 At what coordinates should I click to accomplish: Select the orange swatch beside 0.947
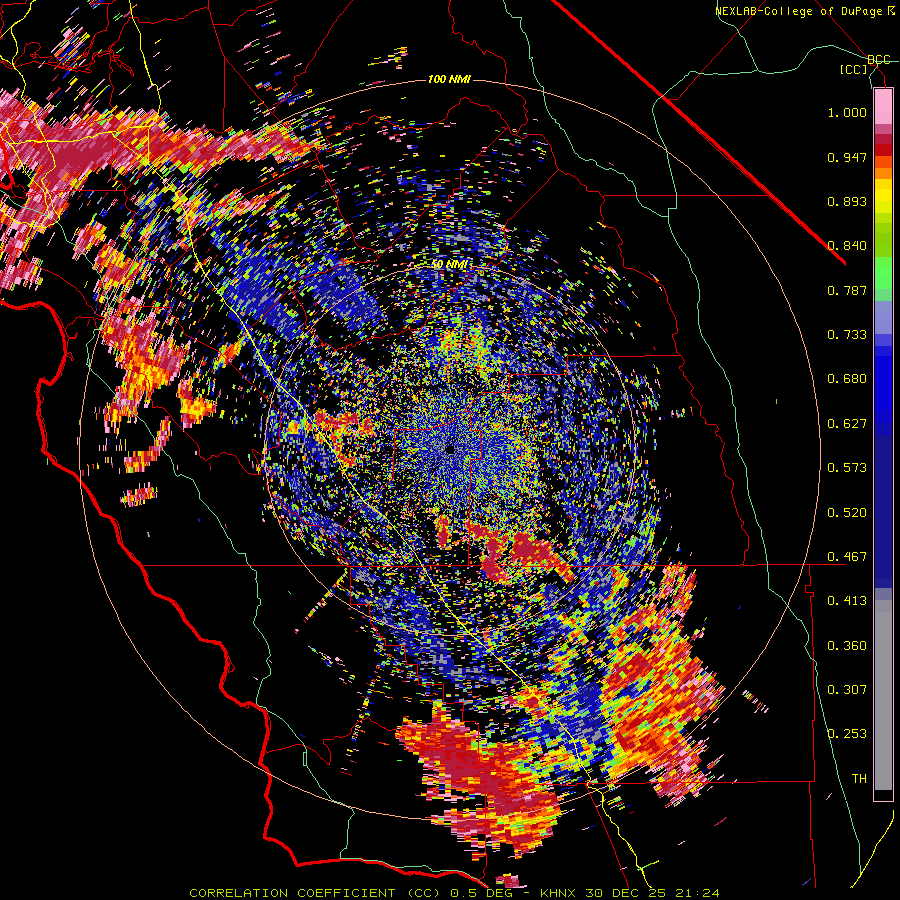[x=883, y=161]
